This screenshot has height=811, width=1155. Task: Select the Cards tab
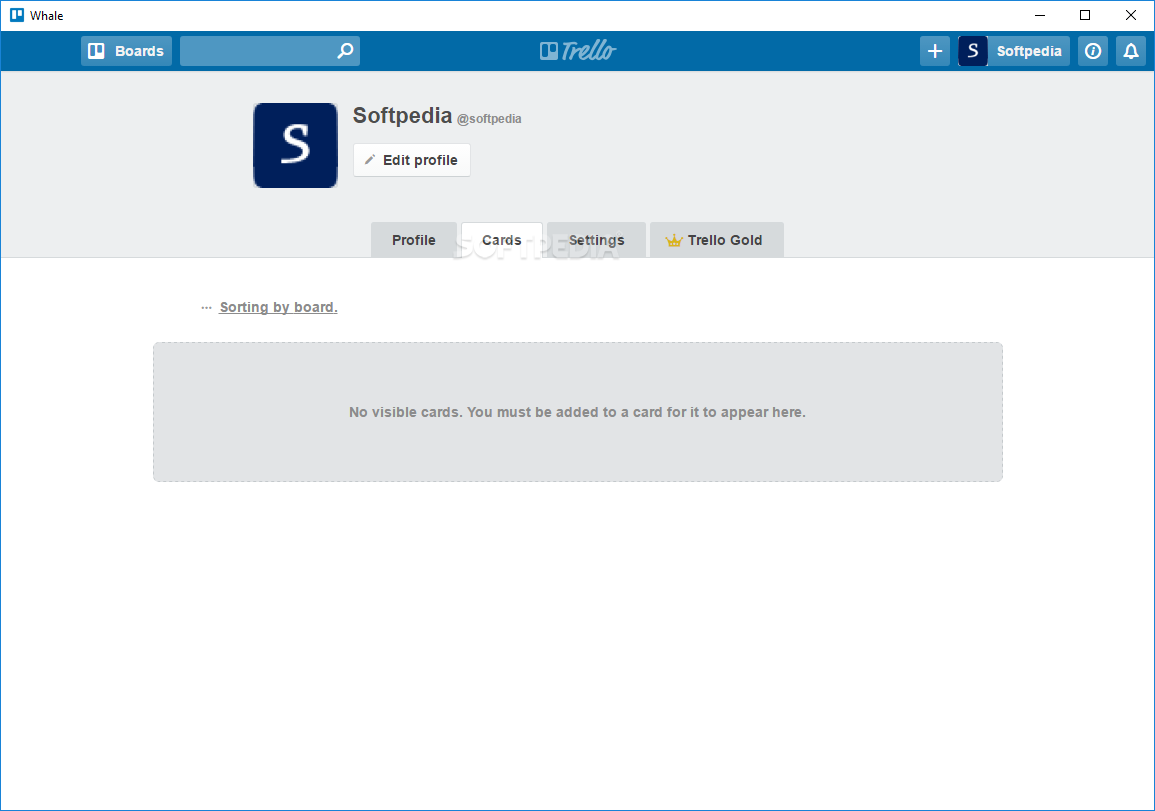click(502, 240)
